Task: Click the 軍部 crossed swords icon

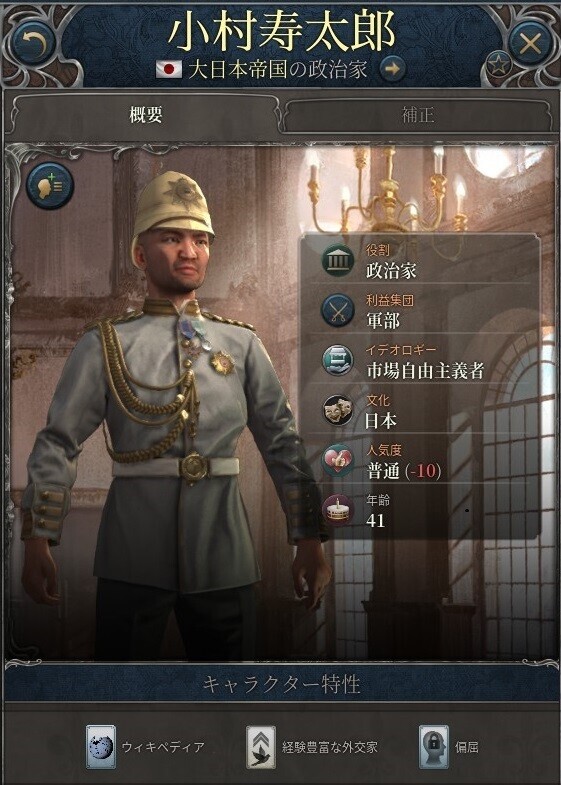Action: 338,310
